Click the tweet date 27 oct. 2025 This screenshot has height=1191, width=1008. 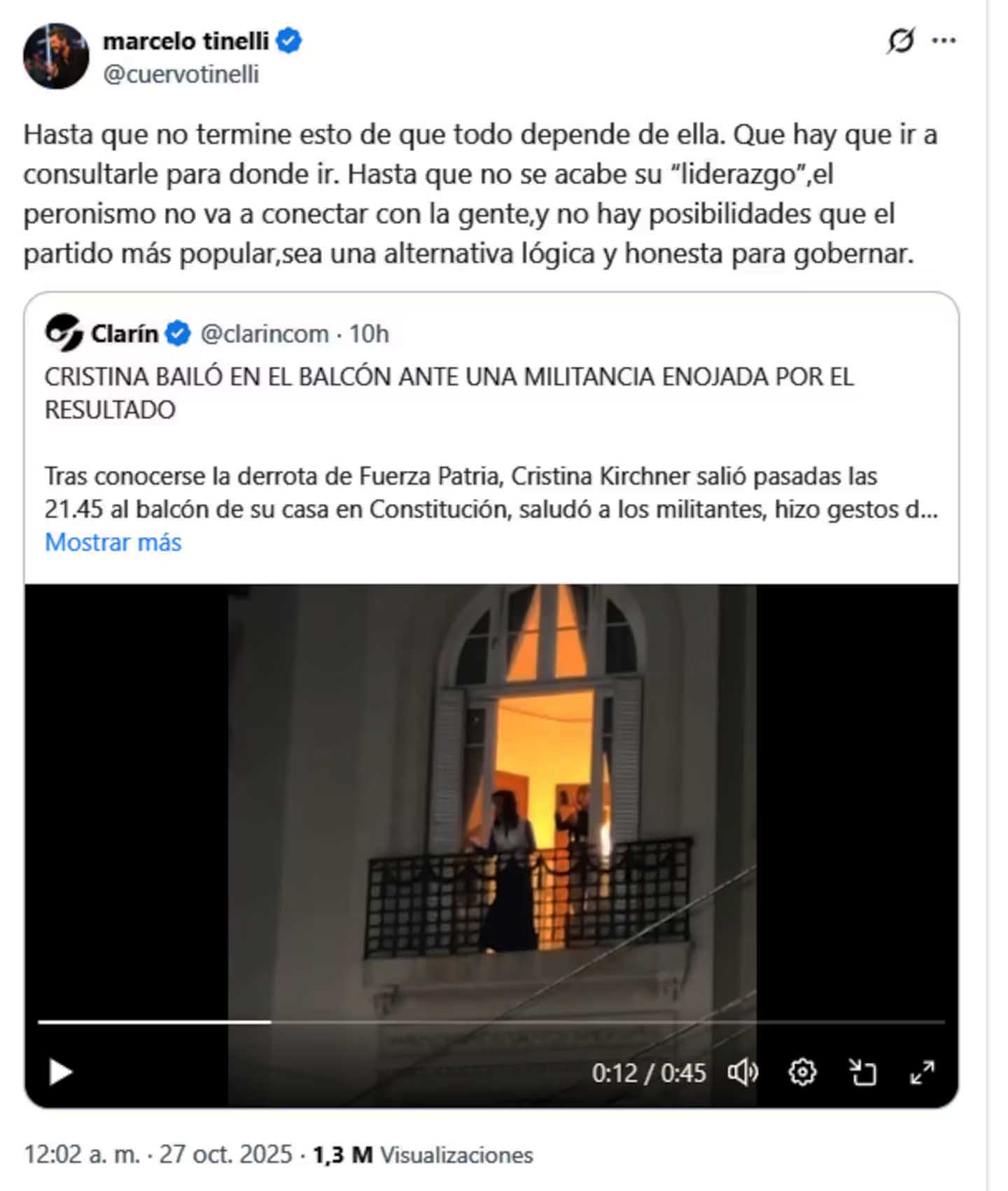click(x=225, y=1154)
